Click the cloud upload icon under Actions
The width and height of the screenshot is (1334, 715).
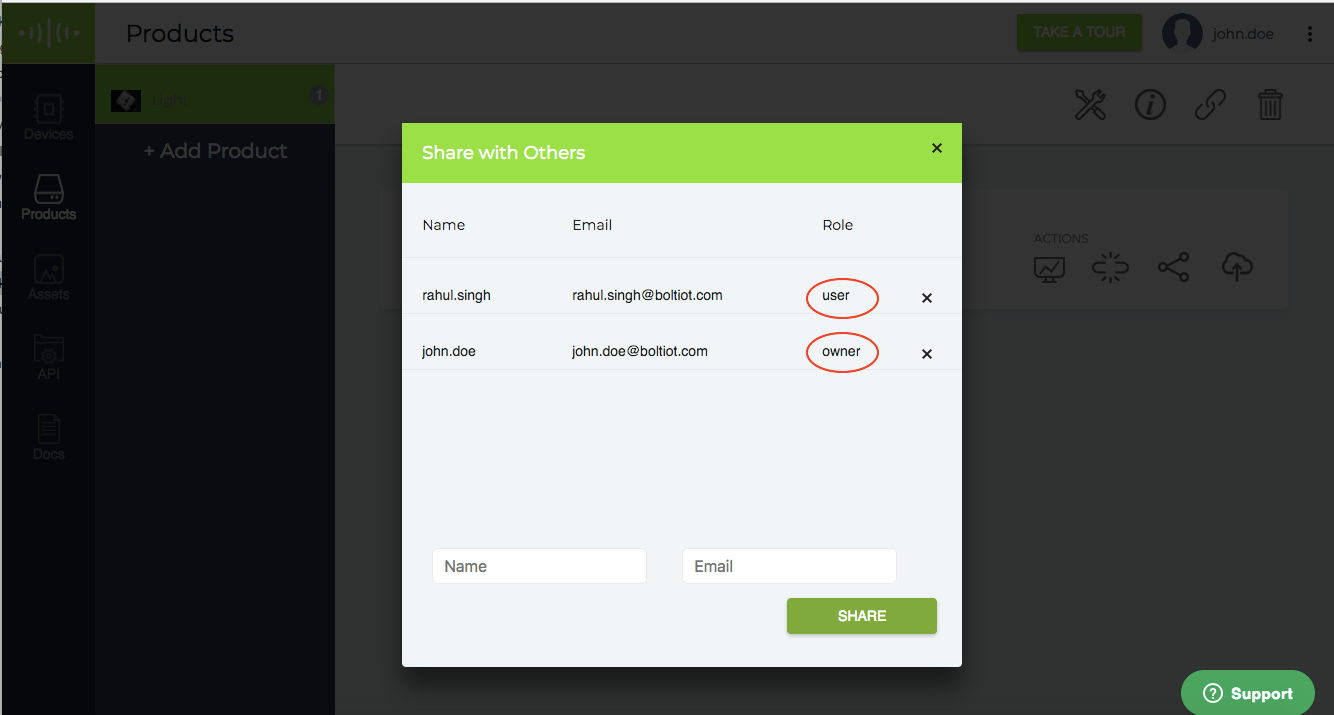pyautogui.click(x=1236, y=267)
